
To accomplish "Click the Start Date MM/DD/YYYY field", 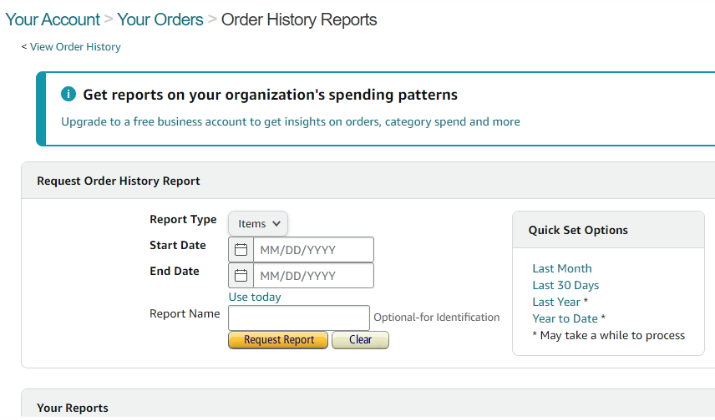I will (x=313, y=249).
